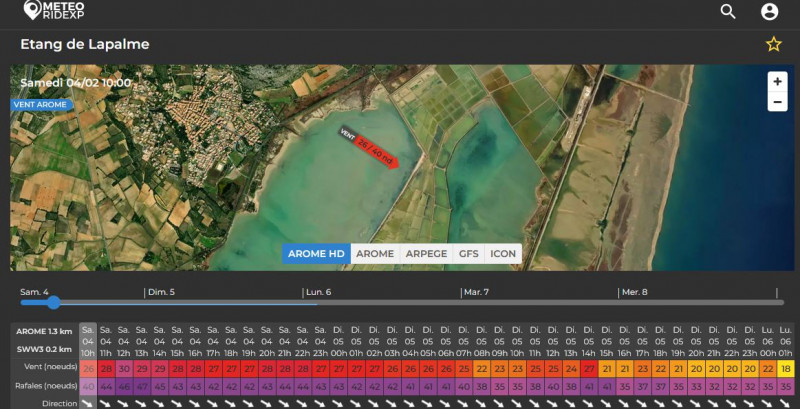Click the timeline slider handle
800x409 pixels.
[x=53, y=302]
